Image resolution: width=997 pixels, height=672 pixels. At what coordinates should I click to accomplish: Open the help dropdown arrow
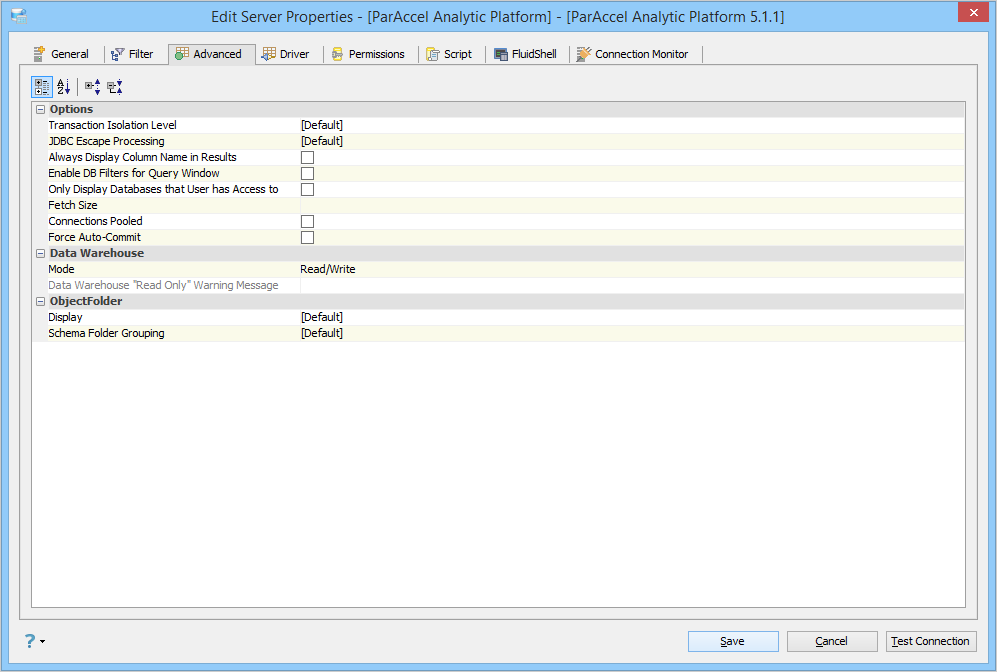[x=43, y=641]
